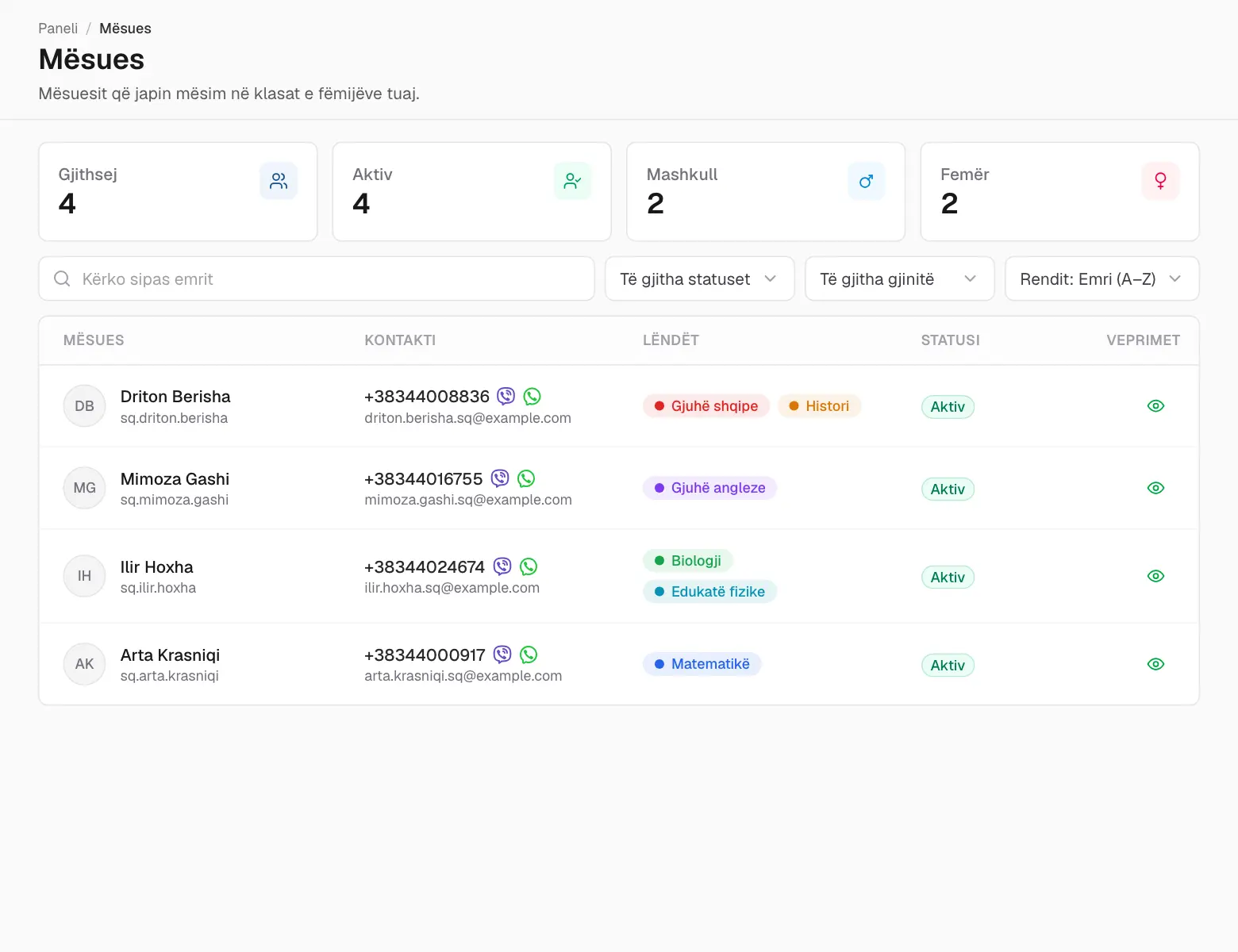Image resolution: width=1238 pixels, height=952 pixels.
Task: Show Arta Krasniqi's details using the eye icon
Action: (1156, 664)
